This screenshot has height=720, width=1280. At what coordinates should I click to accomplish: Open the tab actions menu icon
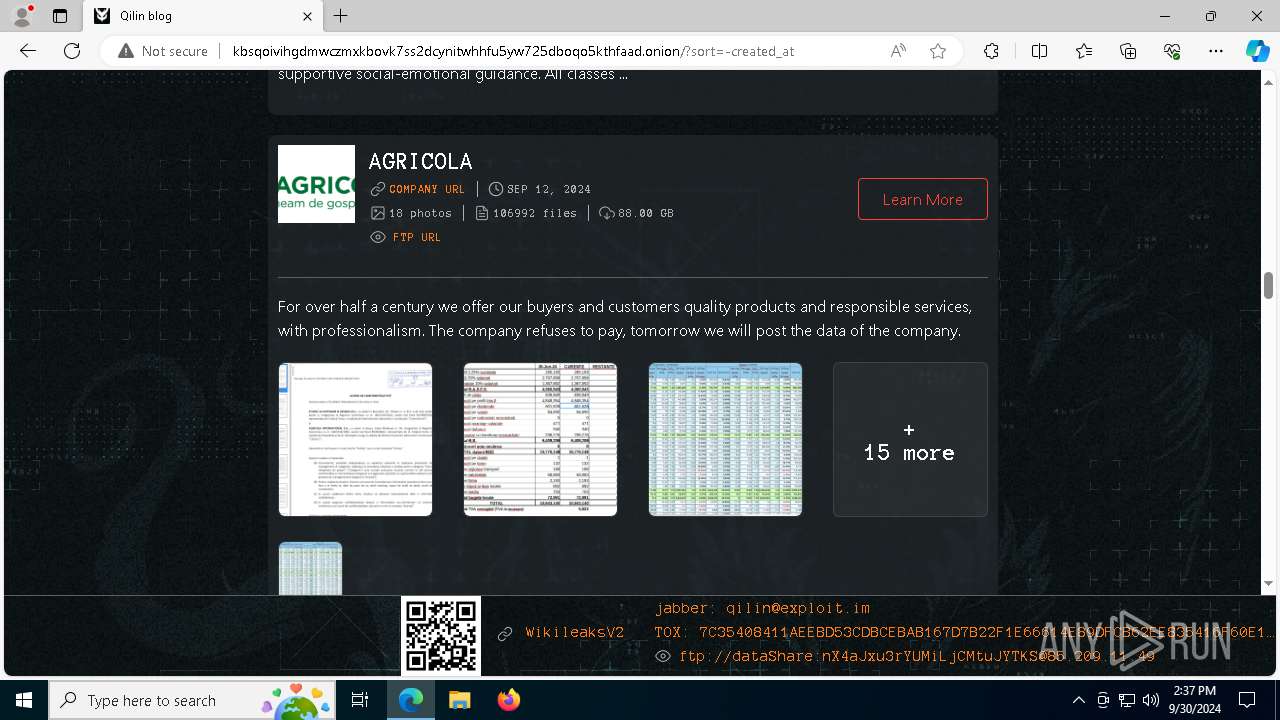[60, 16]
